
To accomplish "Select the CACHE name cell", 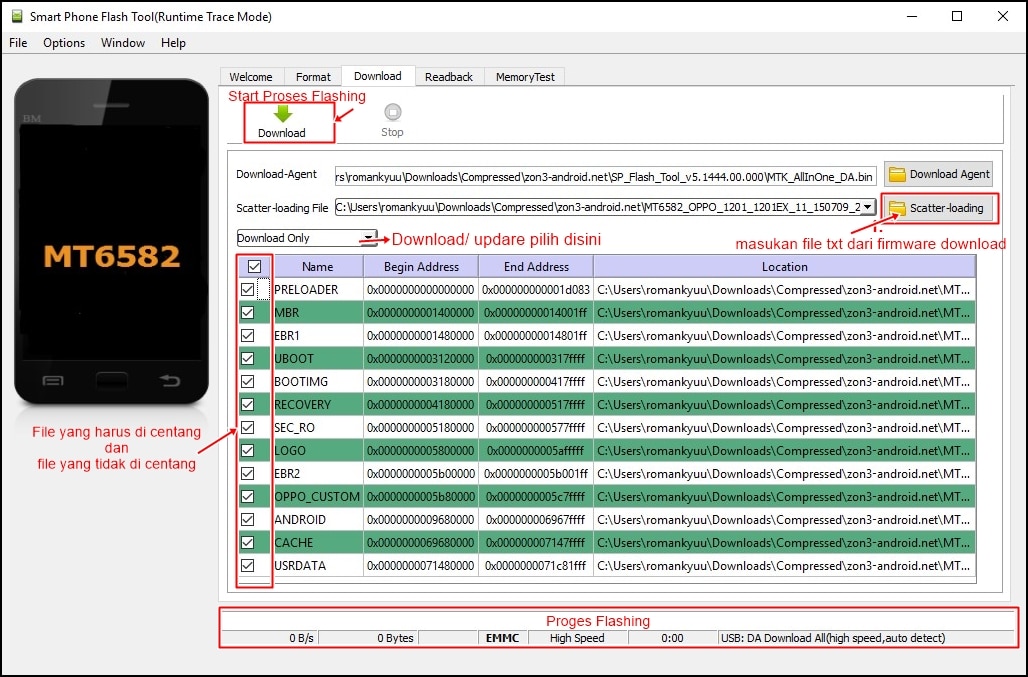I will pos(318,543).
